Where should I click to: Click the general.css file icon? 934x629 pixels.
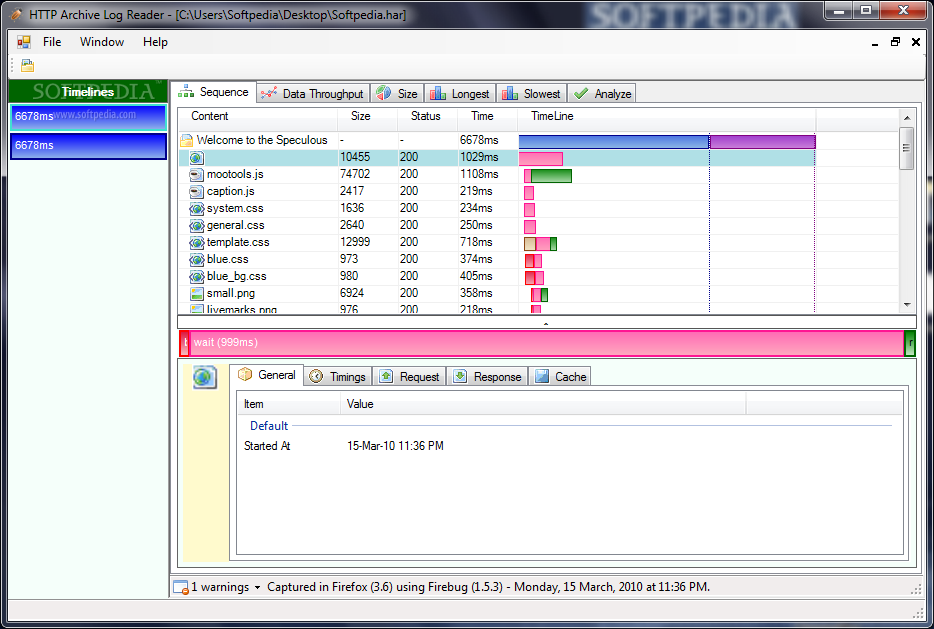point(197,226)
